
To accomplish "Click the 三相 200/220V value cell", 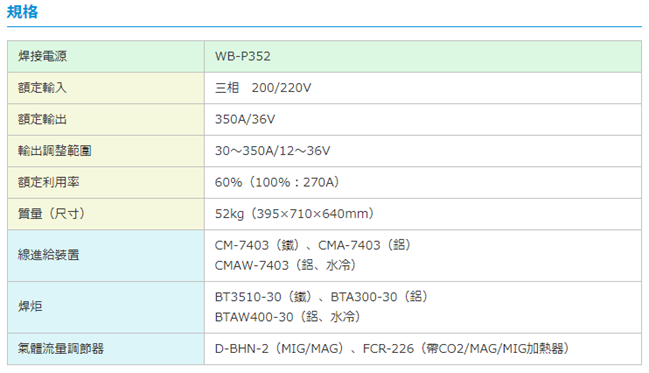I will [423, 88].
